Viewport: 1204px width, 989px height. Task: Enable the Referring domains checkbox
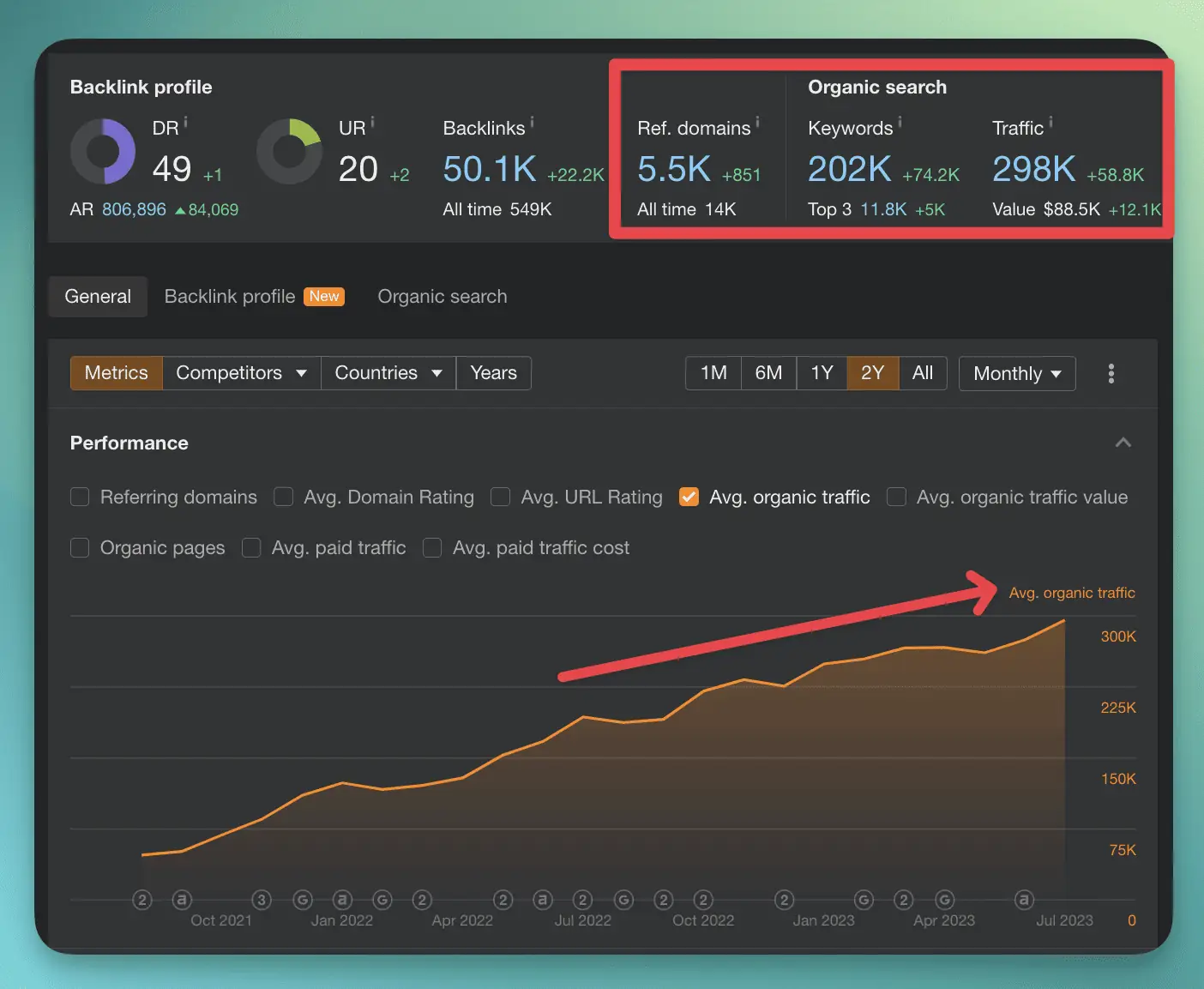click(80, 497)
